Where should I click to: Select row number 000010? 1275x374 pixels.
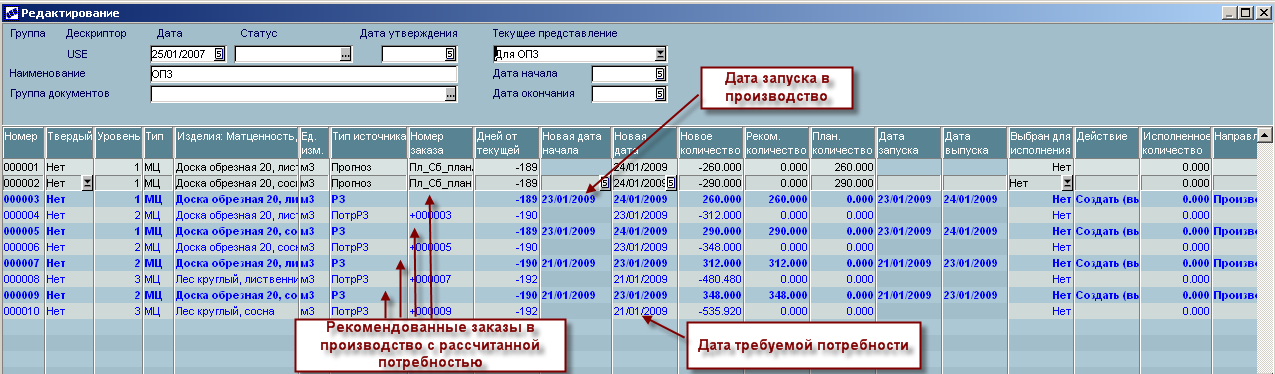22,311
